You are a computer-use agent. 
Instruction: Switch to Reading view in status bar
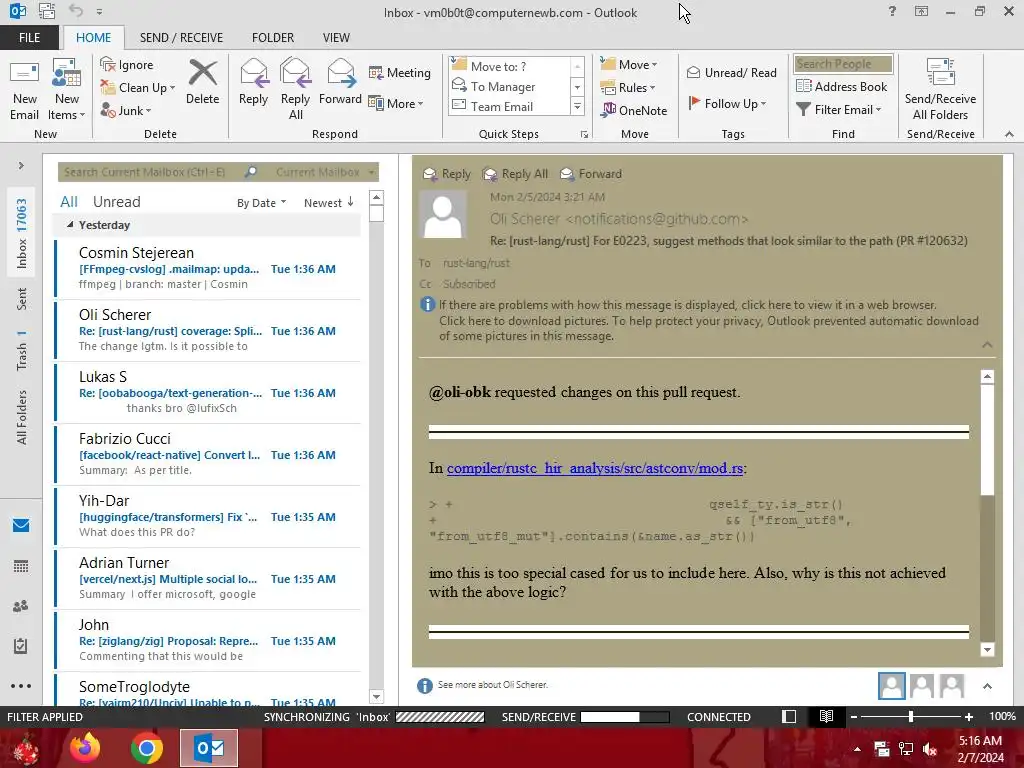point(826,716)
